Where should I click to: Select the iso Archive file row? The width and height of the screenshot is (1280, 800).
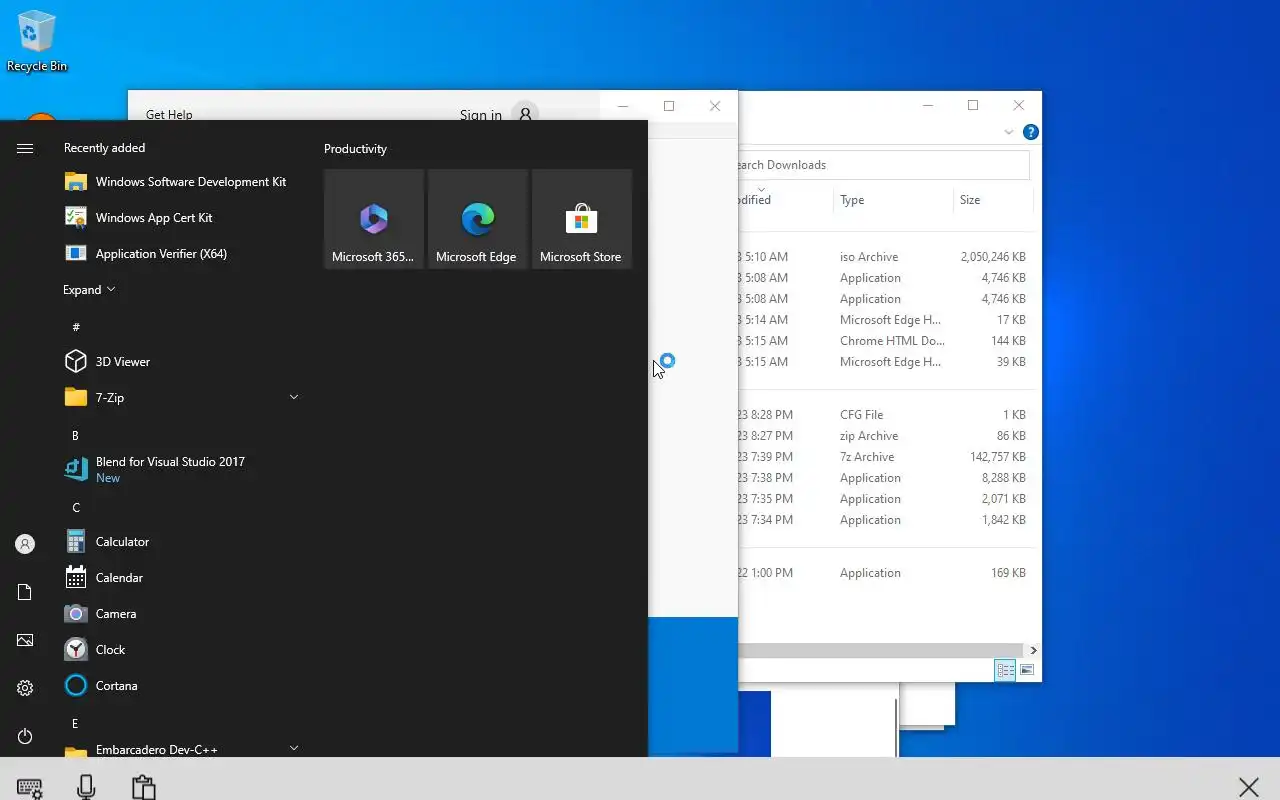pos(885,257)
